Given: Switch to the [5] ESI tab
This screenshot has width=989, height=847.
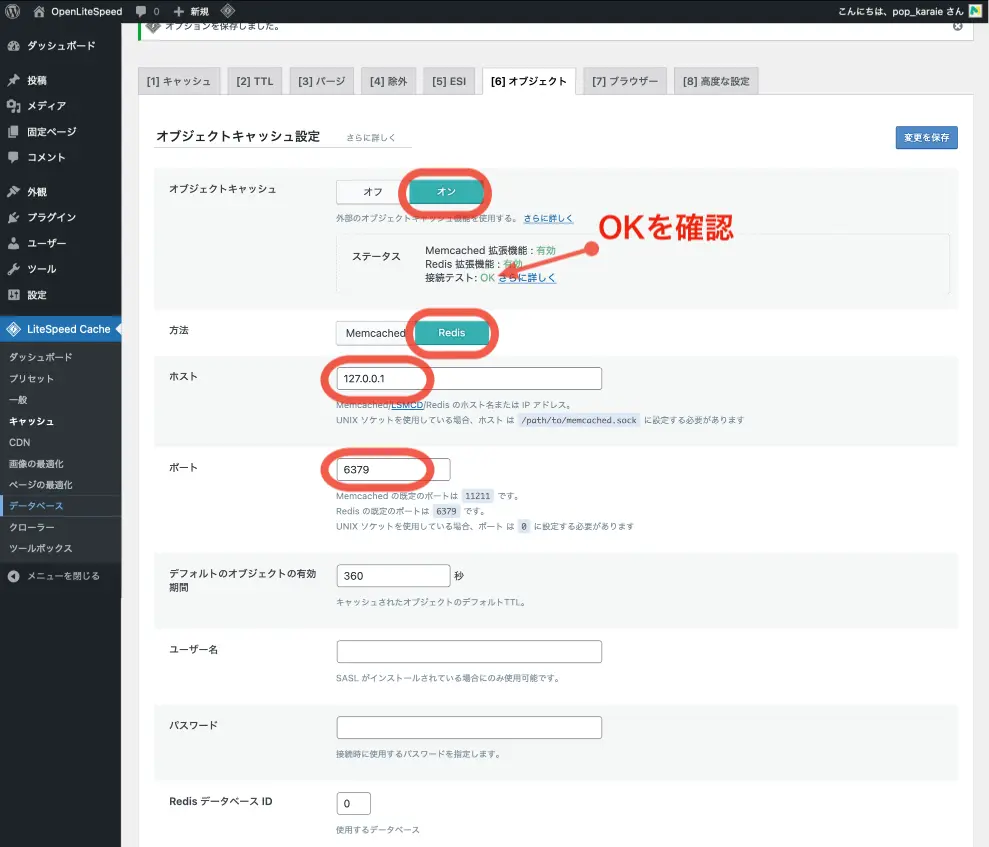Looking at the screenshot, I should [x=449, y=81].
